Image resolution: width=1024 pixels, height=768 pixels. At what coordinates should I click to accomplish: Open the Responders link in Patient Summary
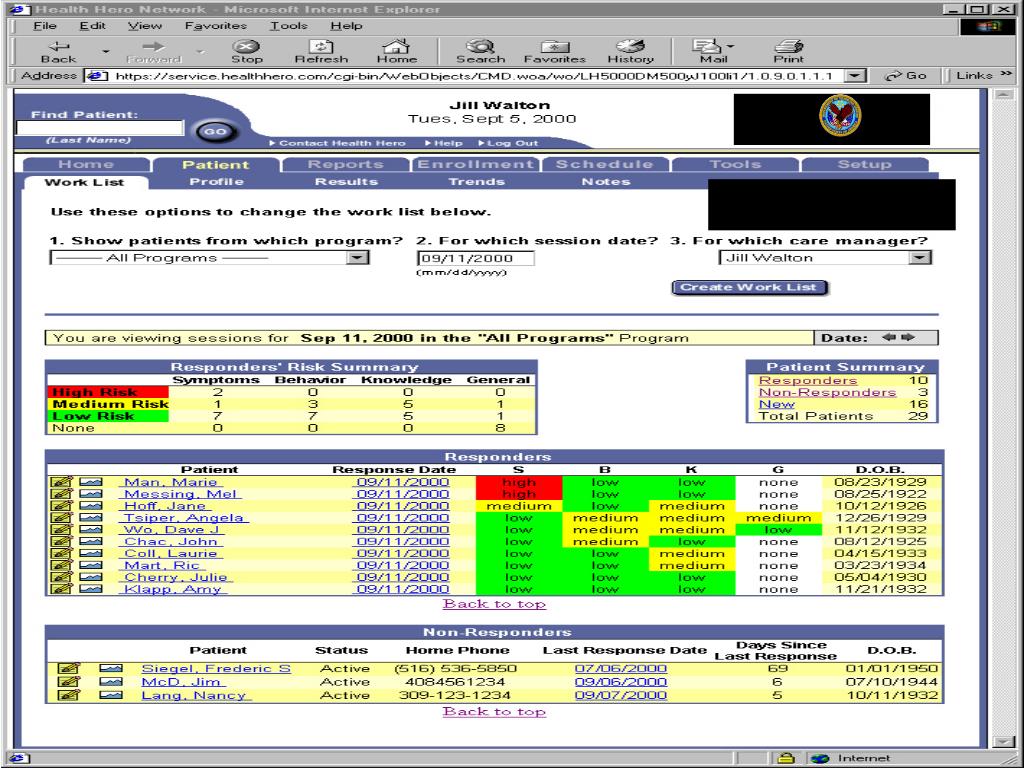(x=808, y=380)
